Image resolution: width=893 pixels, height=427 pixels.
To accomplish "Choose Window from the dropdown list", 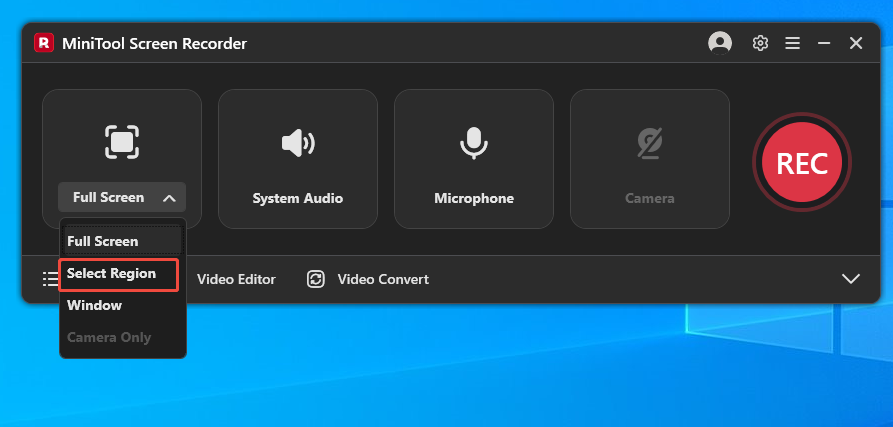I will [122, 306].
